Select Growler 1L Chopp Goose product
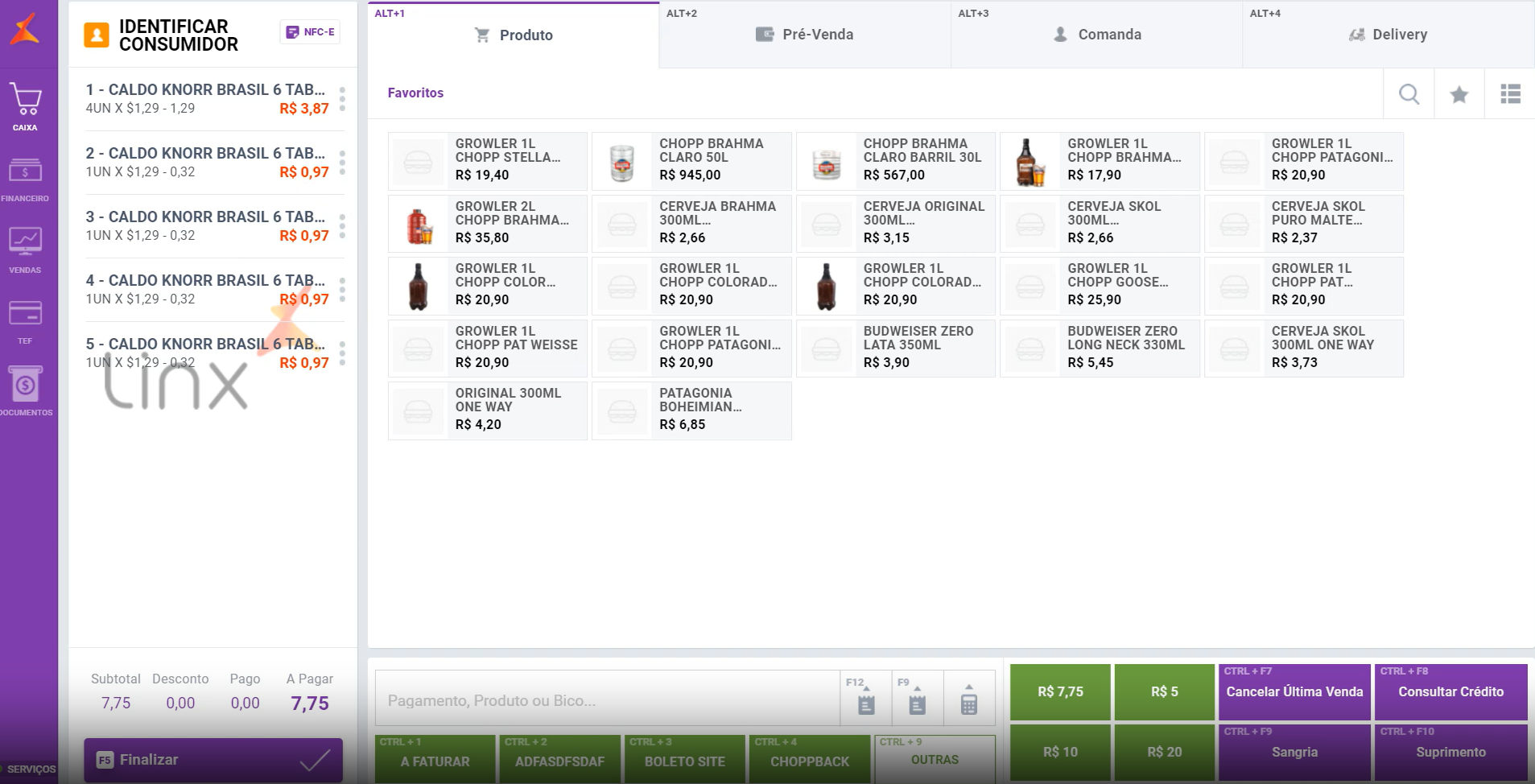Image resolution: width=1535 pixels, height=784 pixels. coord(1100,286)
